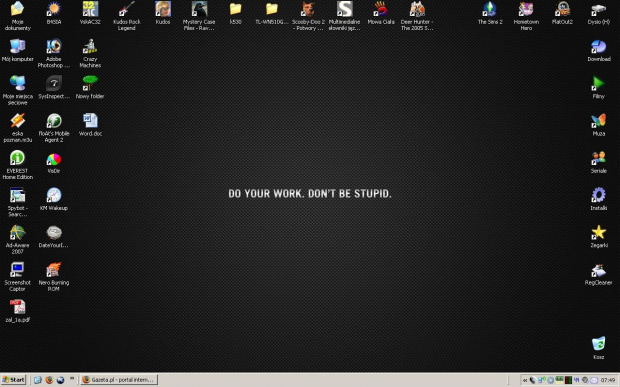Launch Firefox from Quick Launch
620x387 pixels.
[49, 380]
